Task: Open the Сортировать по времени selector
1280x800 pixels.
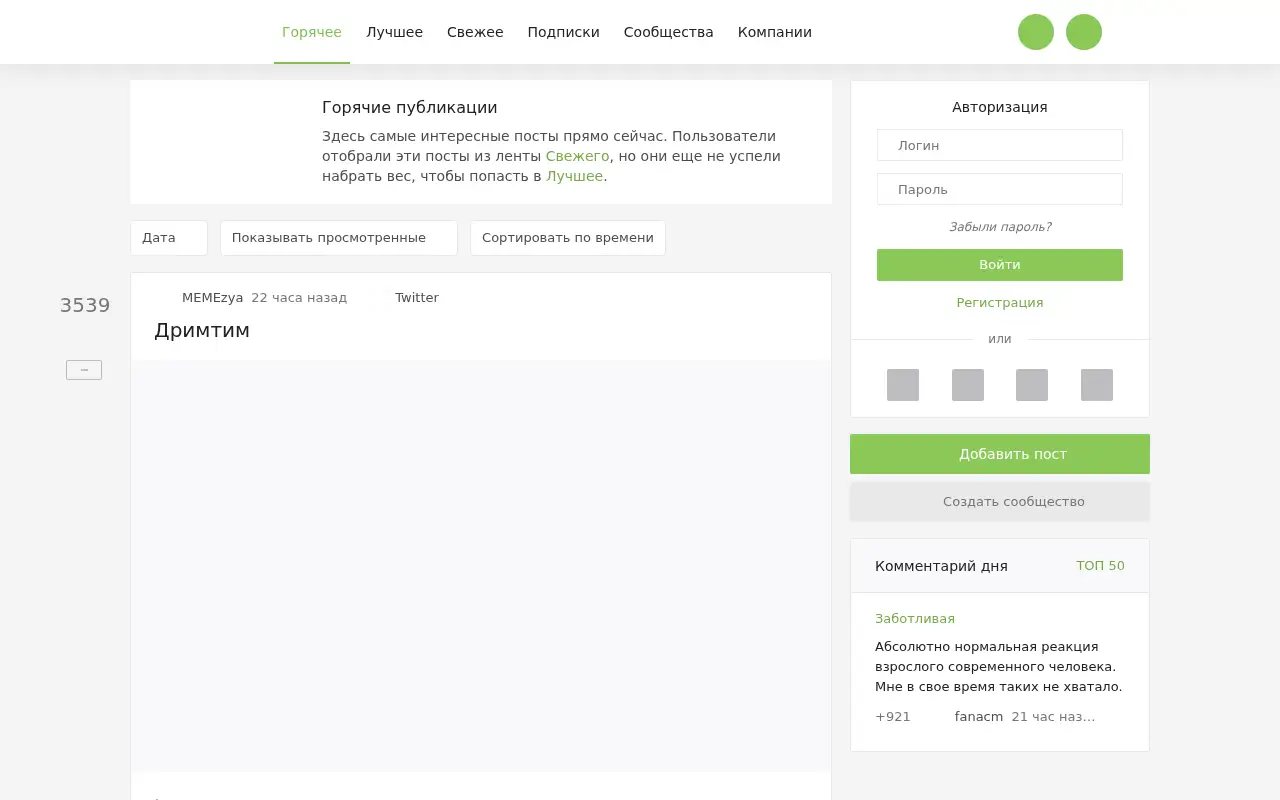Action: pyautogui.click(x=568, y=238)
